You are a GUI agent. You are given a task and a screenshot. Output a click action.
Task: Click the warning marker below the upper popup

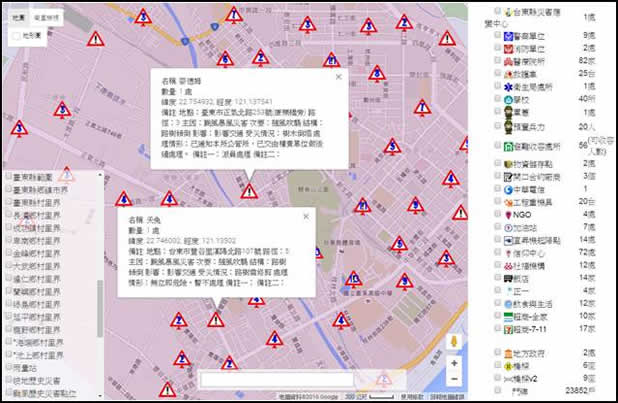pyautogui.click(x=249, y=192)
